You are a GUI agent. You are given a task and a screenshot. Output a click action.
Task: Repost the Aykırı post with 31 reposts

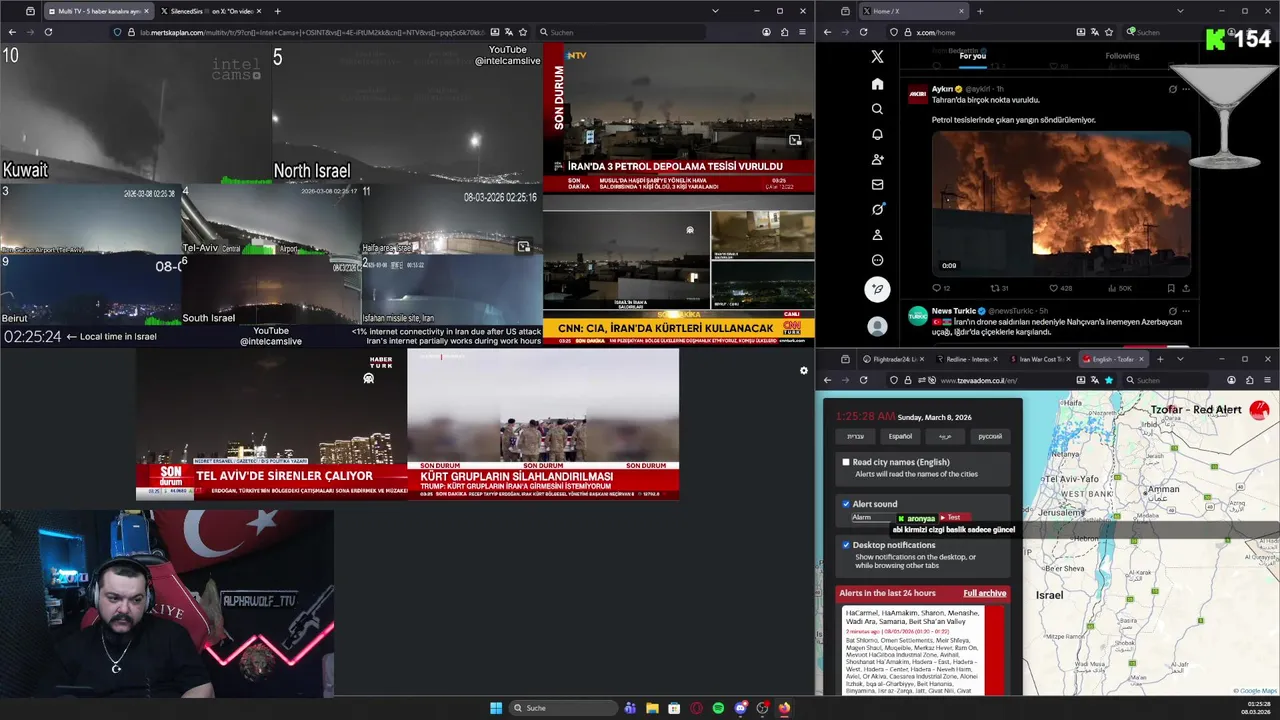click(x=998, y=288)
